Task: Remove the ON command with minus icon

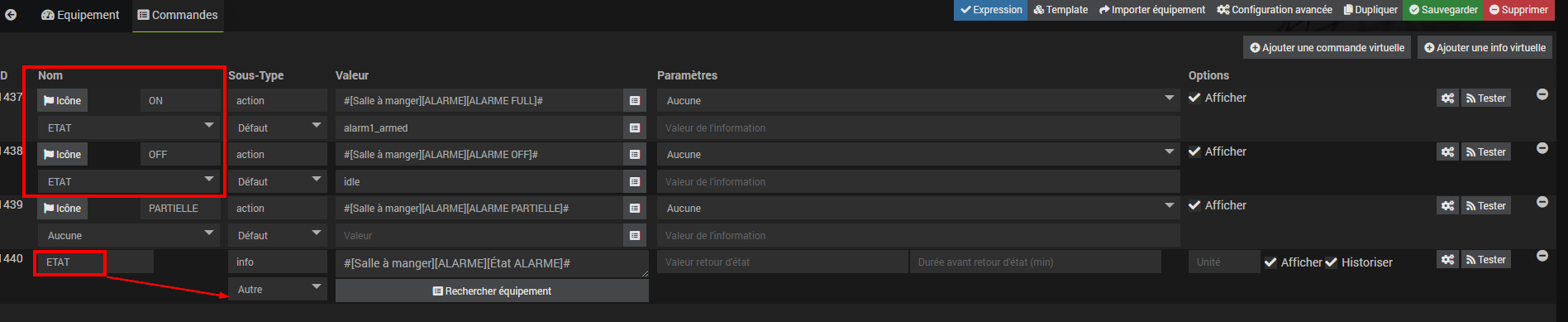Action: (x=1542, y=94)
